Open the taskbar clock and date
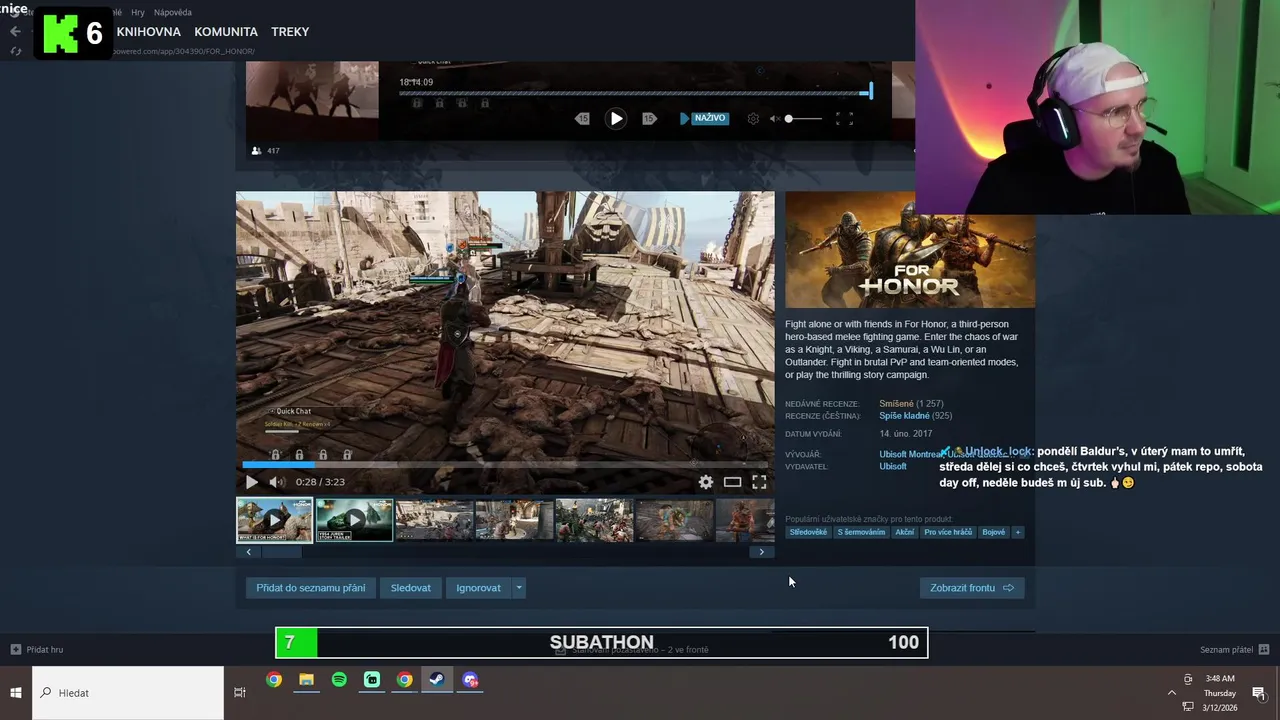This screenshot has height=720, width=1280. click(x=1219, y=693)
